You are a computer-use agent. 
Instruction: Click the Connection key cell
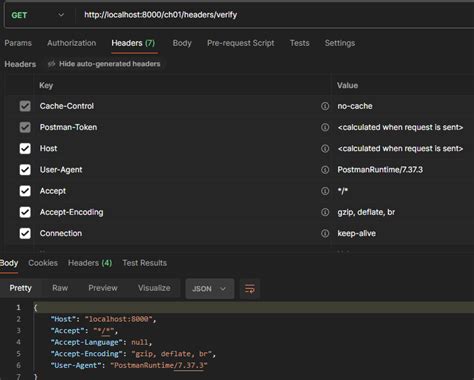coord(183,233)
